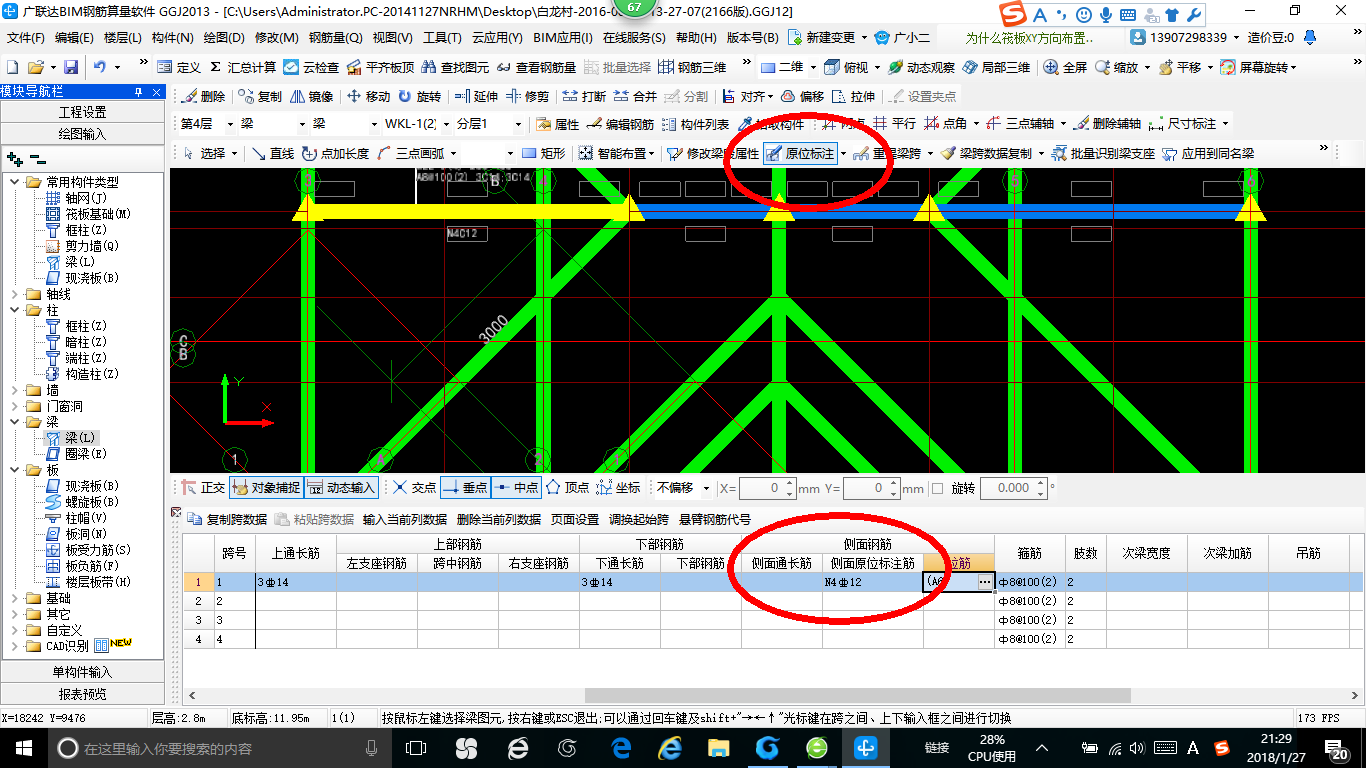Click 批量识别梁支座 batch identify beam supports
1366x768 pixels.
(x=1103, y=153)
